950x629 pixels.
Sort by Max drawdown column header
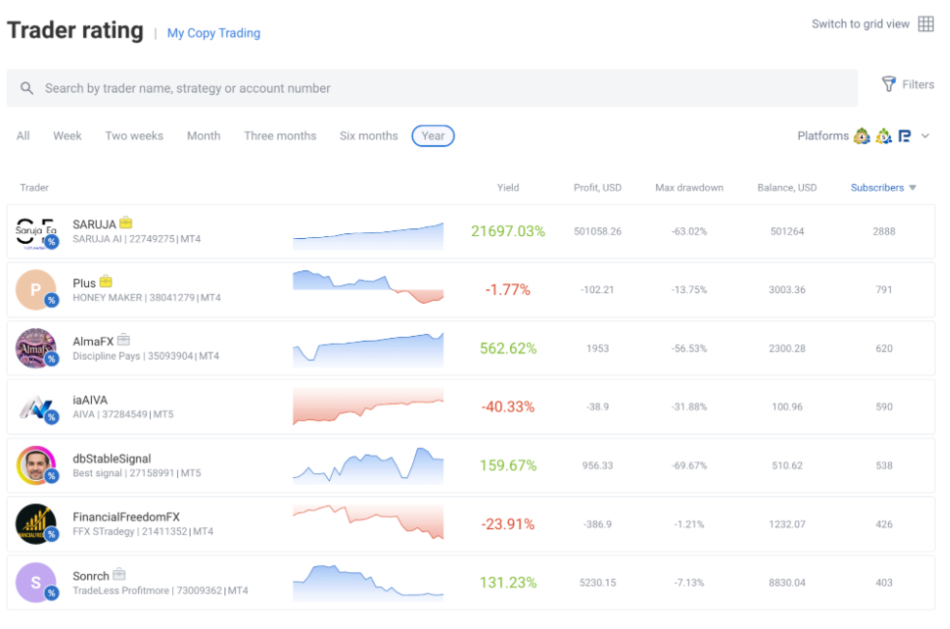689,188
